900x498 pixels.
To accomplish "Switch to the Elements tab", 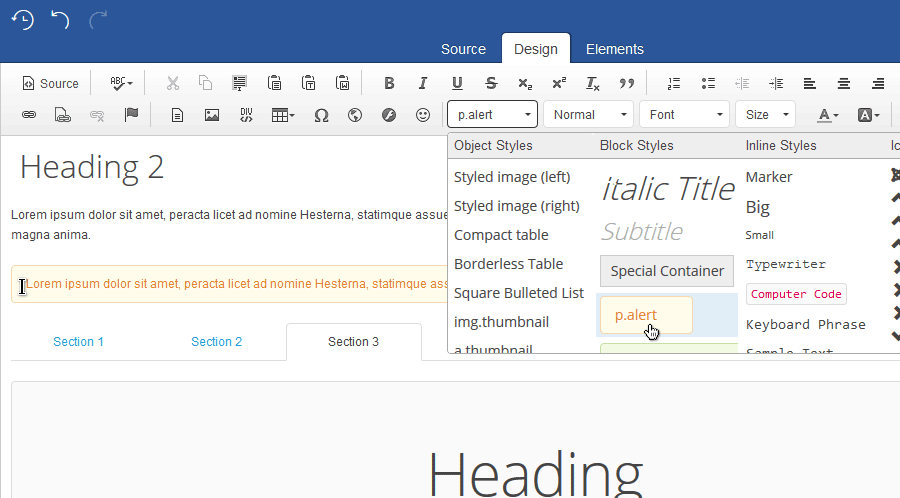I will point(614,49).
